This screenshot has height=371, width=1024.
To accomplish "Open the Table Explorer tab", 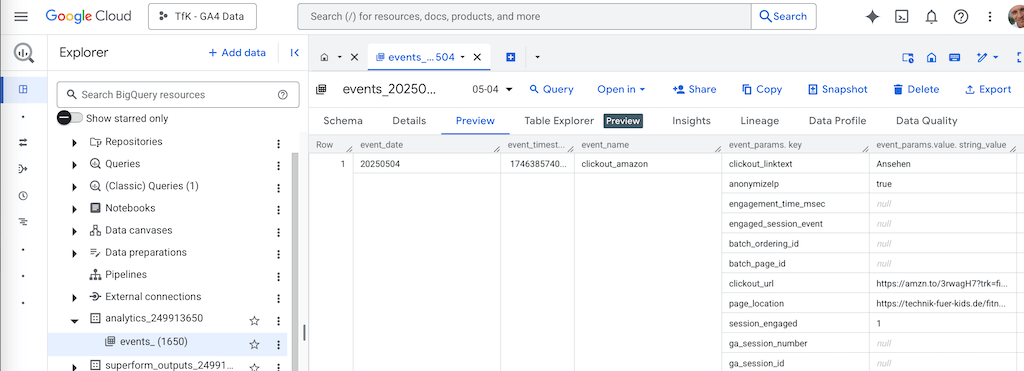I will coord(559,121).
